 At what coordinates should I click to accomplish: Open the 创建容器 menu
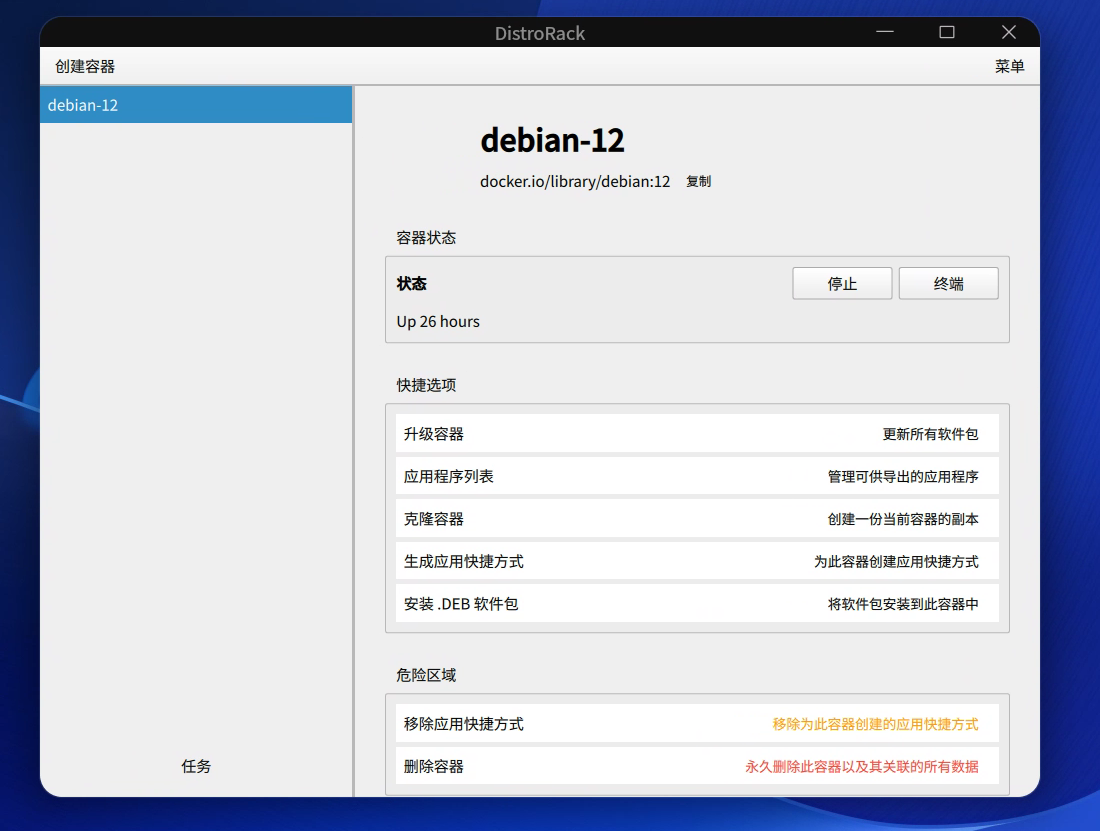click(85, 67)
